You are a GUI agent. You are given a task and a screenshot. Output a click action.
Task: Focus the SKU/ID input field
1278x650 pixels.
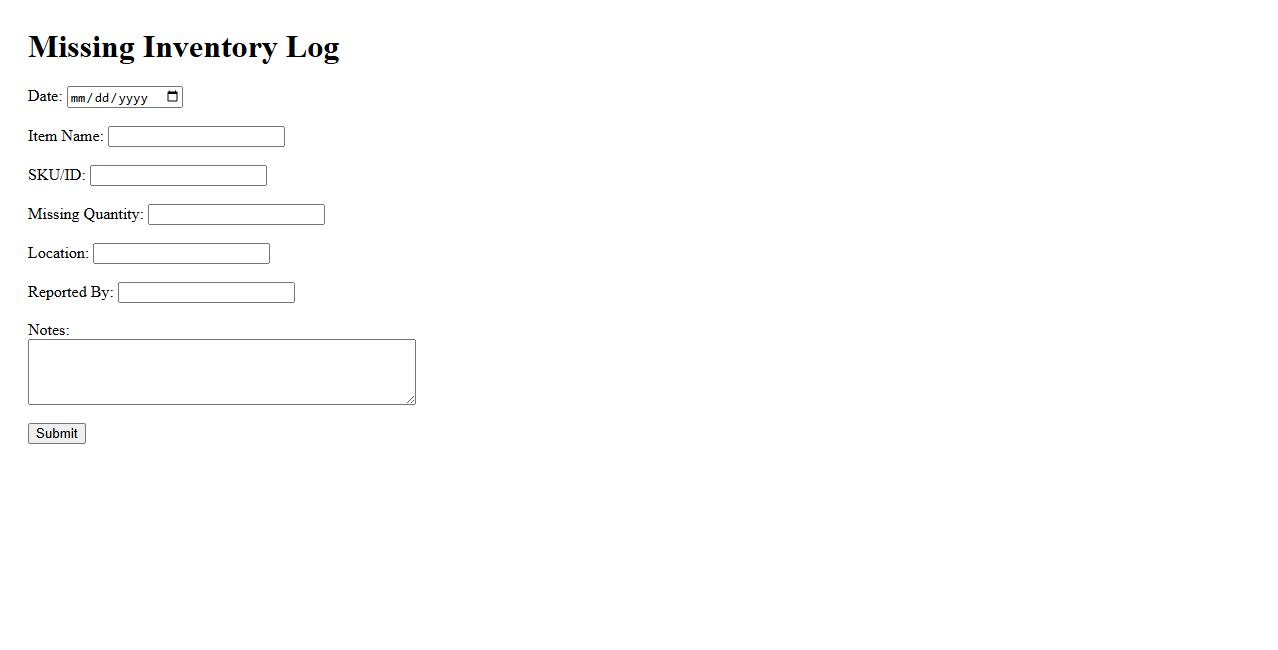point(178,176)
